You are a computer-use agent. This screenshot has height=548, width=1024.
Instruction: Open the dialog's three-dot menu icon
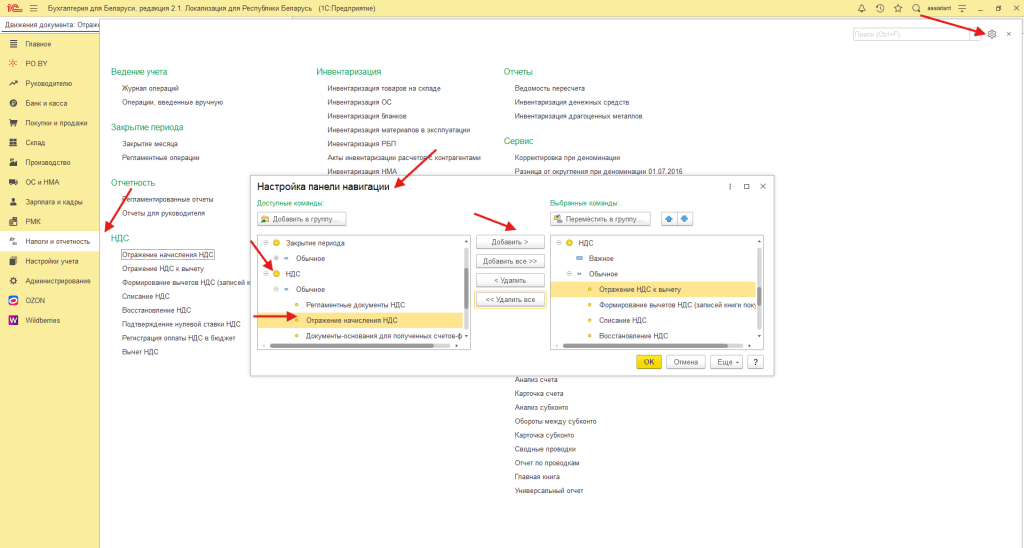(730, 187)
